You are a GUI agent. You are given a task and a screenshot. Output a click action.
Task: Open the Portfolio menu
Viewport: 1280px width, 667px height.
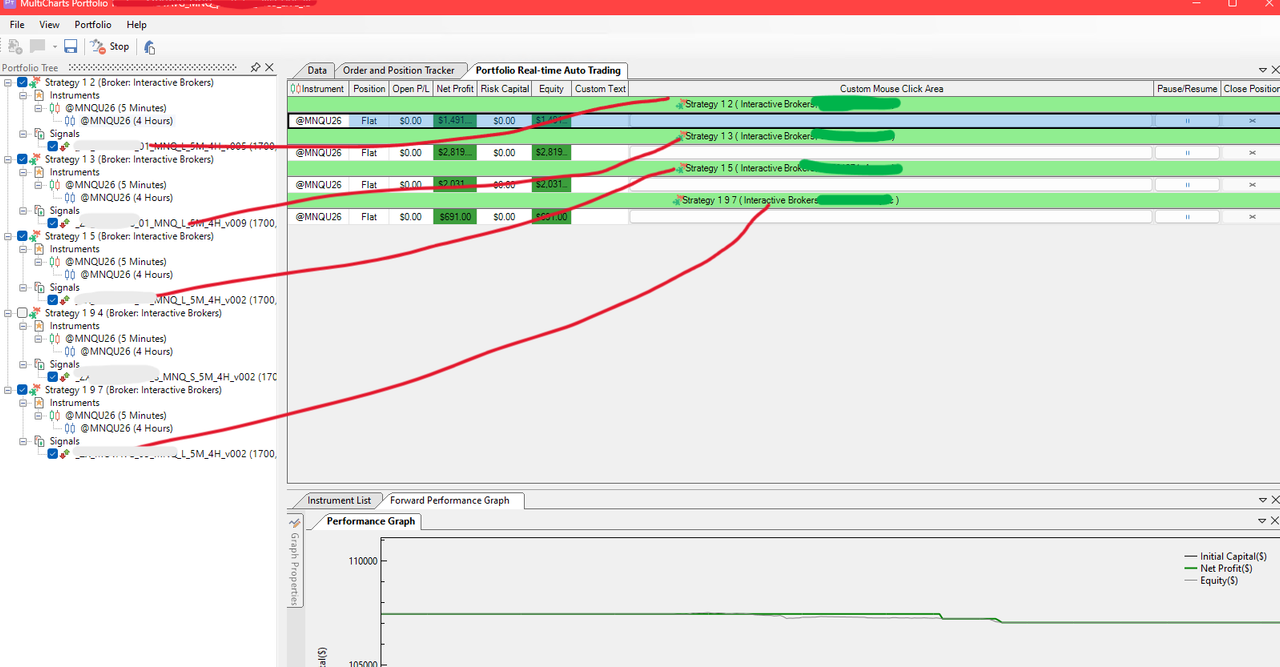93,24
